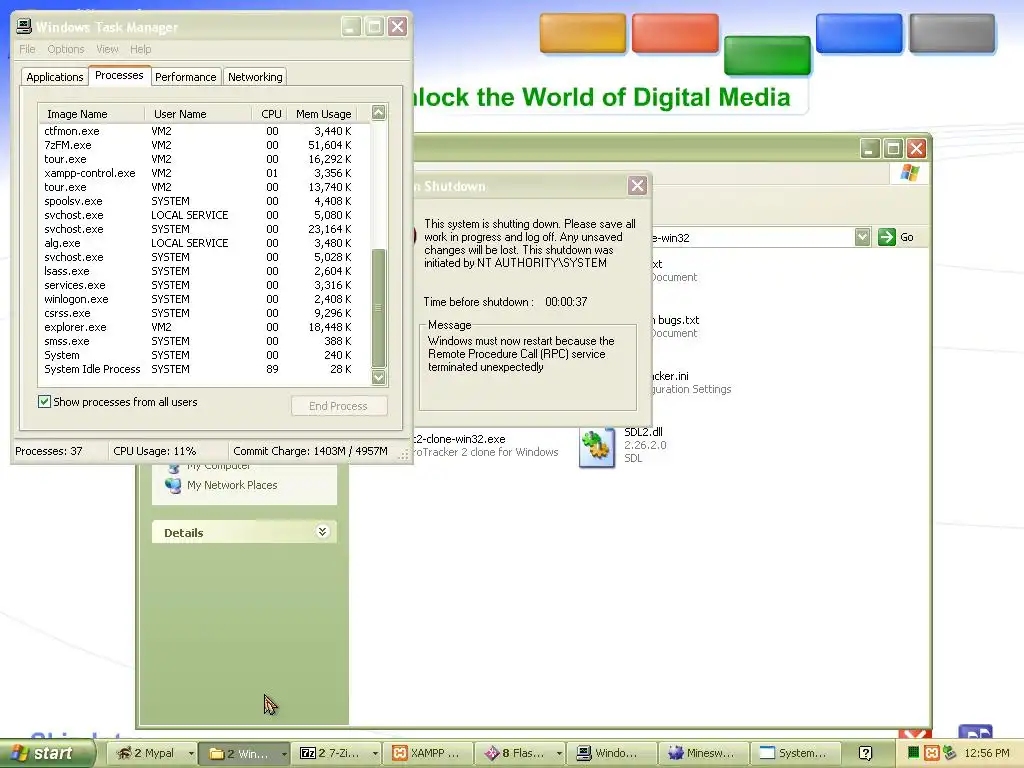Select explorer.exe process row
The image size is (1024, 768).
coord(198,327)
